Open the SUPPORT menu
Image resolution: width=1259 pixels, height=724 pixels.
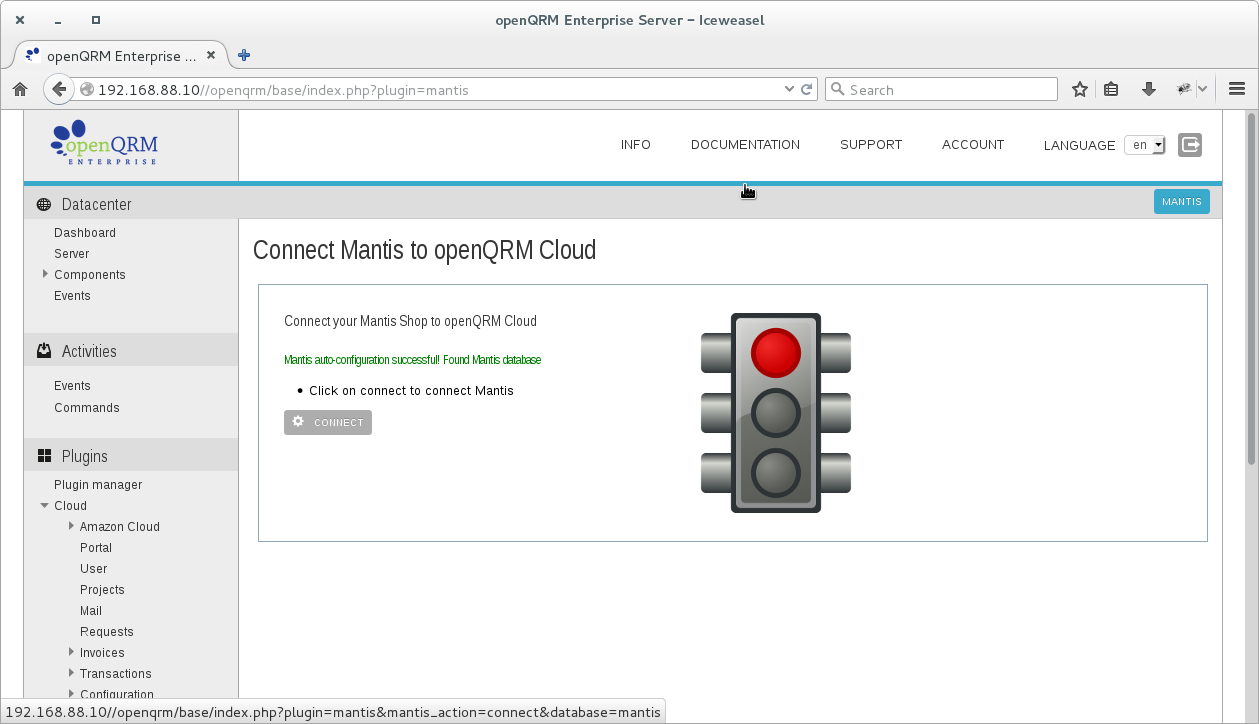871,145
